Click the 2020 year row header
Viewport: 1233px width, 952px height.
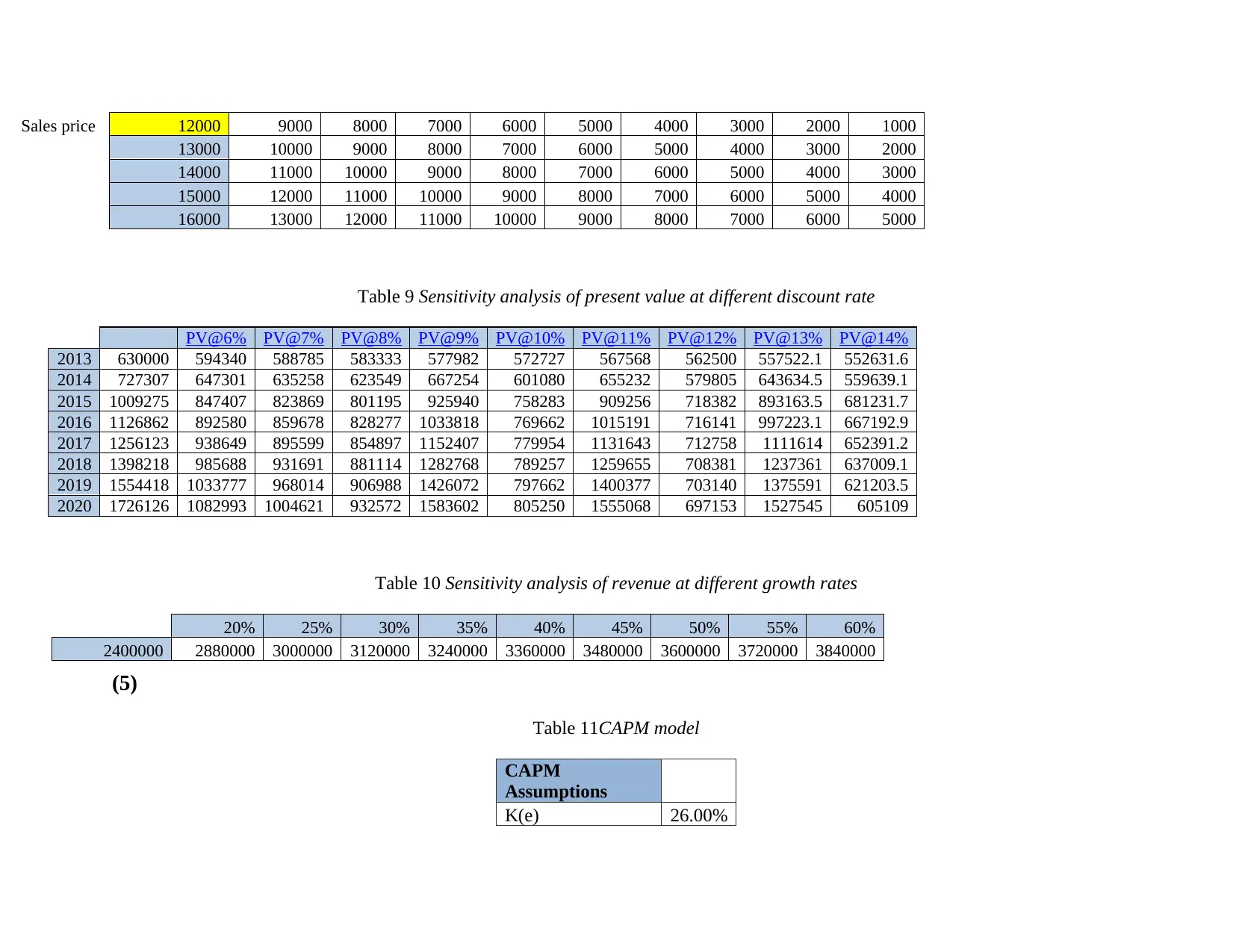74,505
